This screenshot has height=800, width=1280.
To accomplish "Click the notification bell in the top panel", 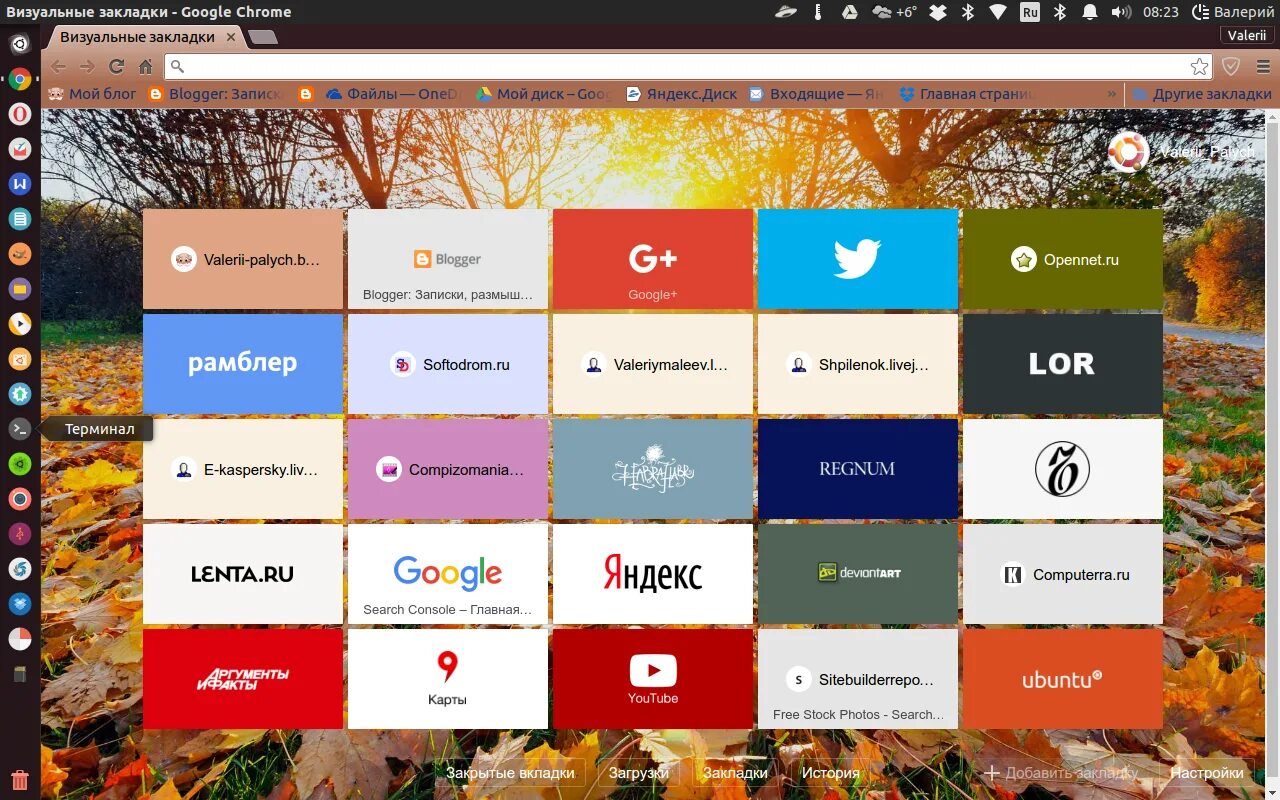I will (x=1090, y=12).
